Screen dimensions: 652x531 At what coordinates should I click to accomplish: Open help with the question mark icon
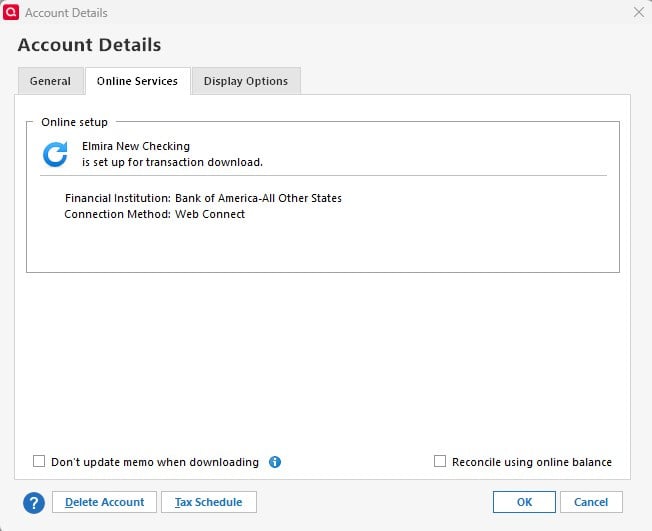coord(33,502)
